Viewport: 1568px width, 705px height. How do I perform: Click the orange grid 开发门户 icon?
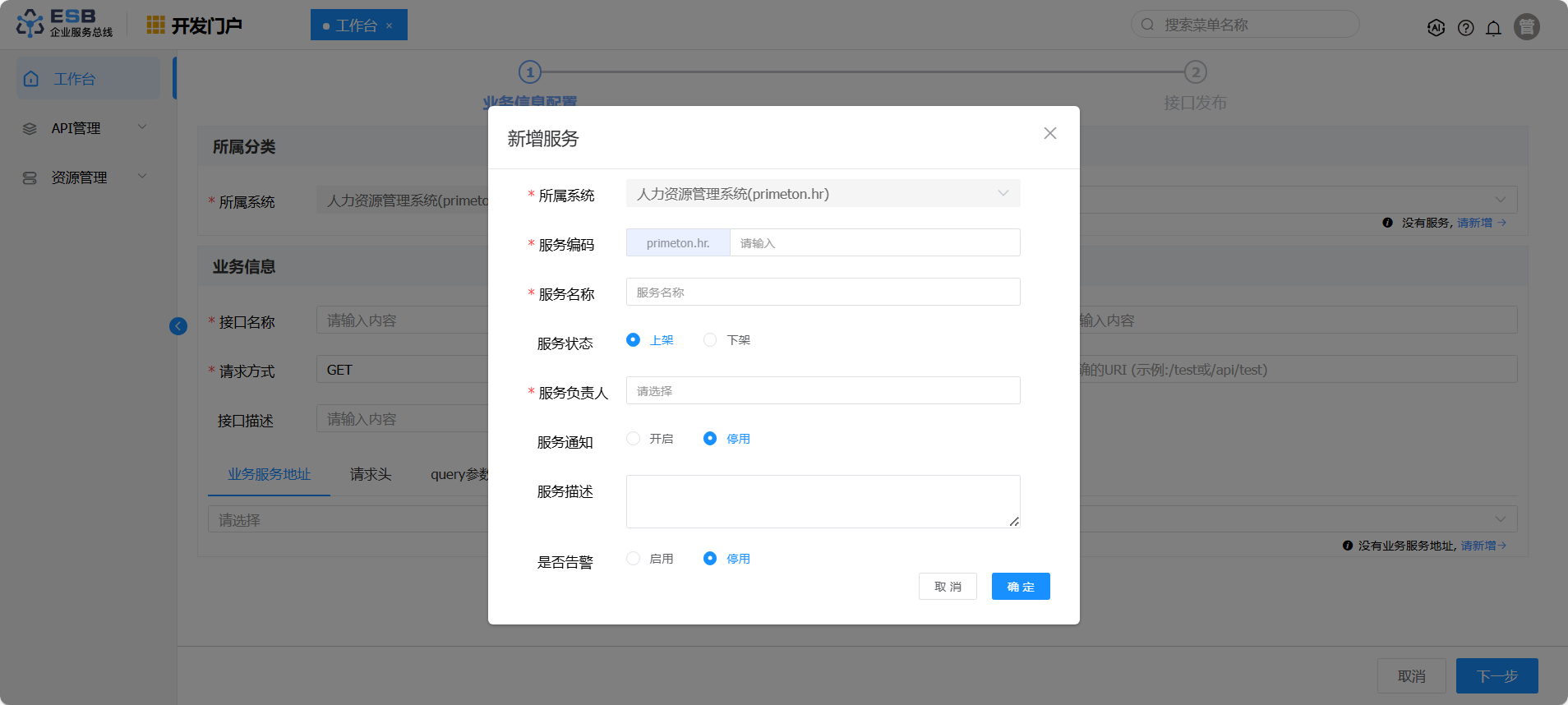click(155, 25)
